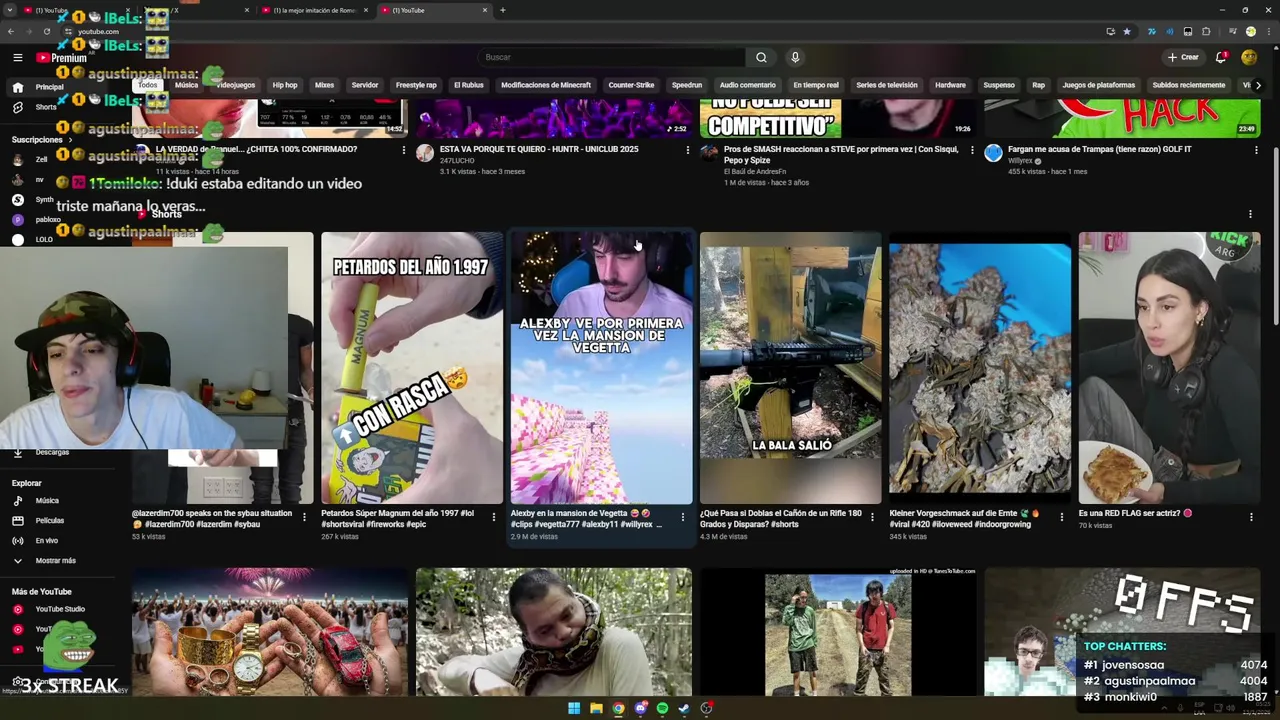
Task: Select the El Rubius filter chip
Action: 468,85
